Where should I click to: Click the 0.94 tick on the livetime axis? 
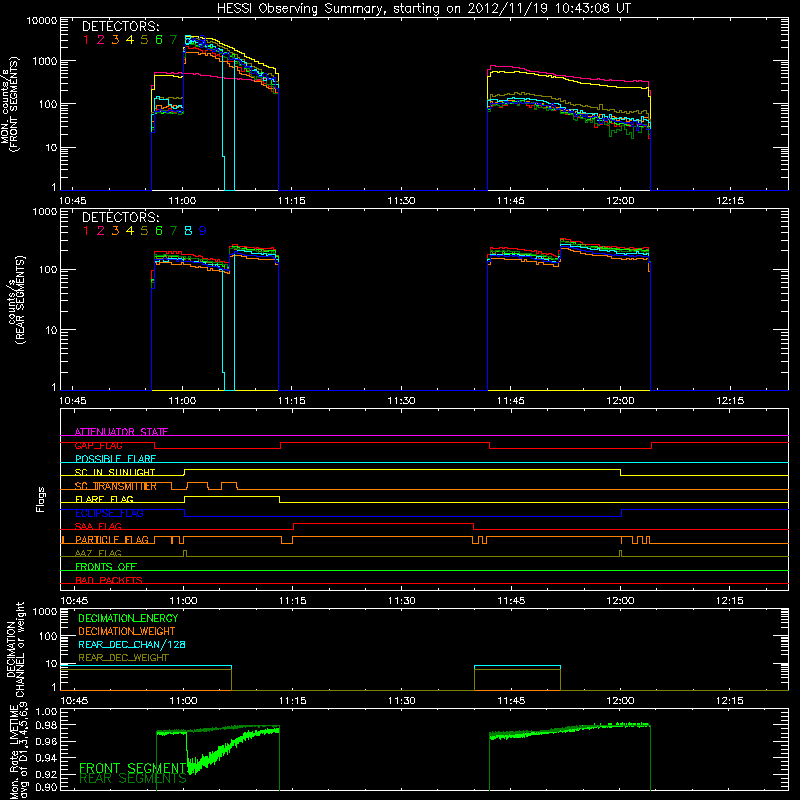pos(46,758)
